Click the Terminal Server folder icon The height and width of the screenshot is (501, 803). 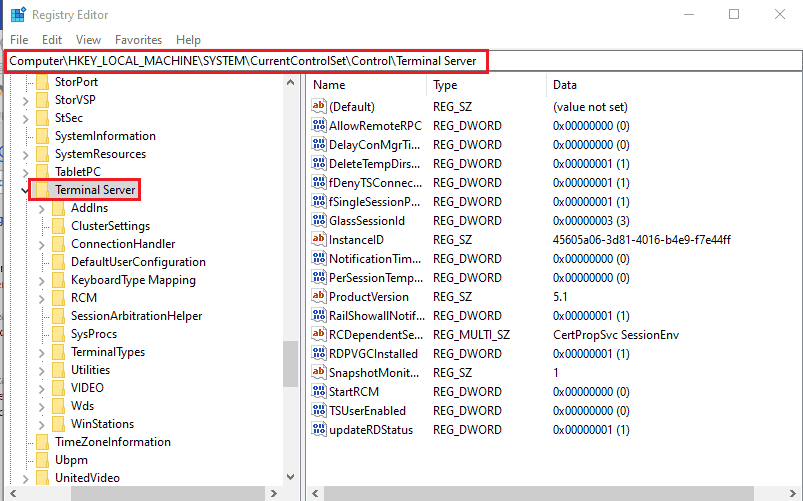pos(42,190)
